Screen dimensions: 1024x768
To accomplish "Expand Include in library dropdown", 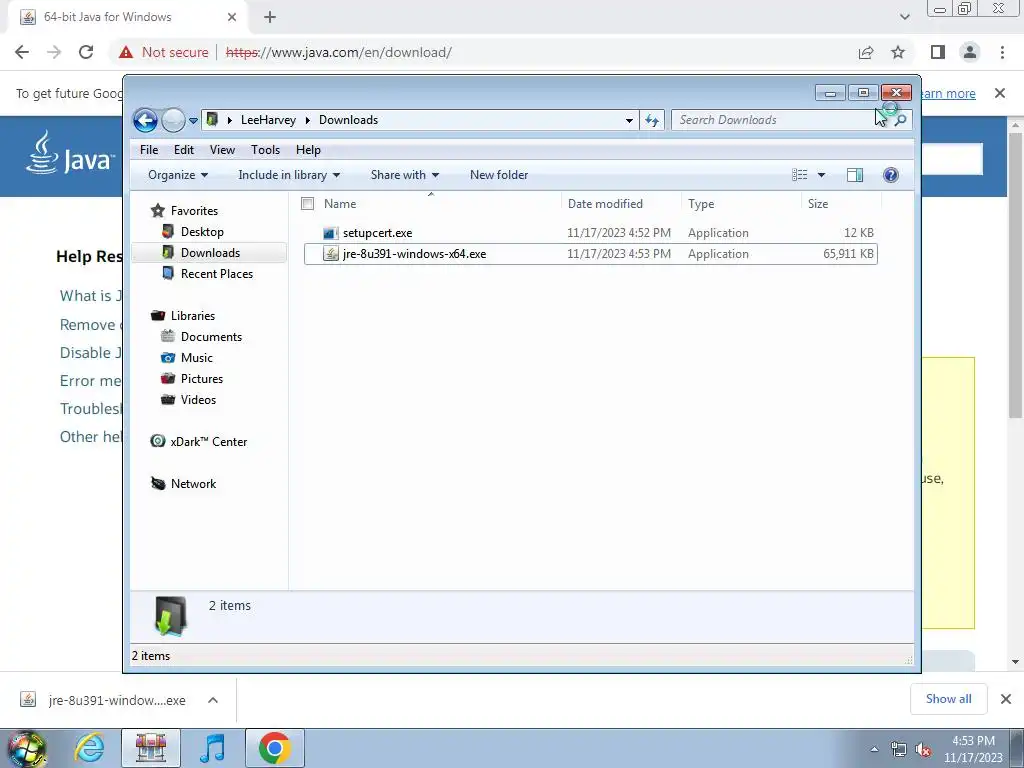I will coord(289,175).
